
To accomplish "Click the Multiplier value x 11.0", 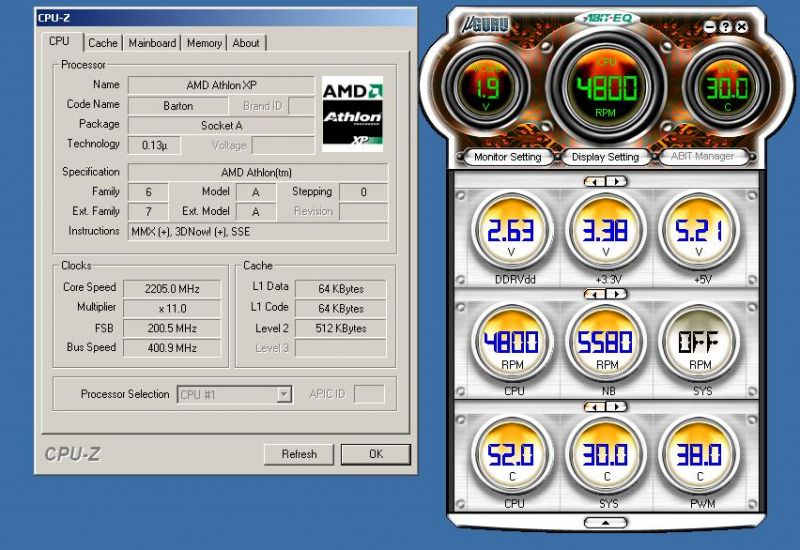I will [172, 309].
